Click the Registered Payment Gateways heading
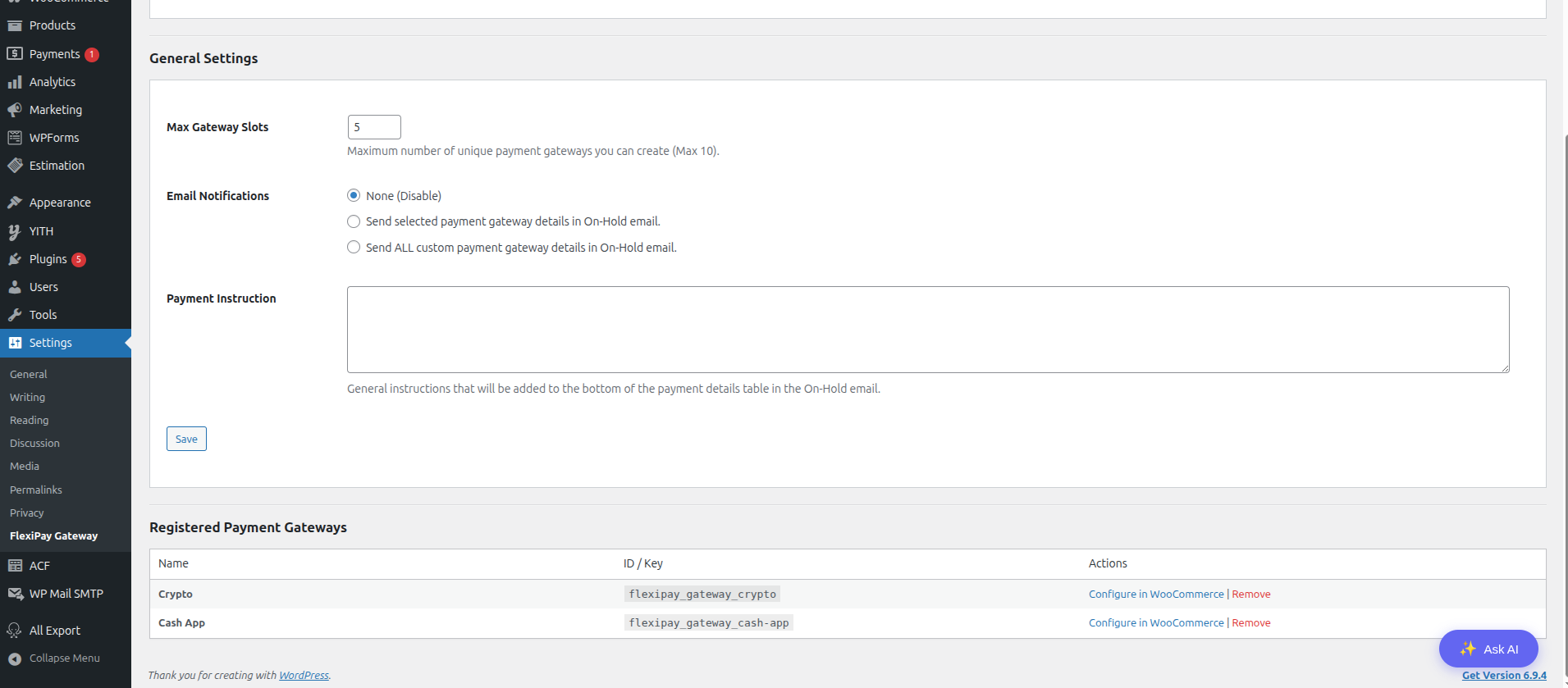This screenshot has height=688, width=1568. point(248,527)
